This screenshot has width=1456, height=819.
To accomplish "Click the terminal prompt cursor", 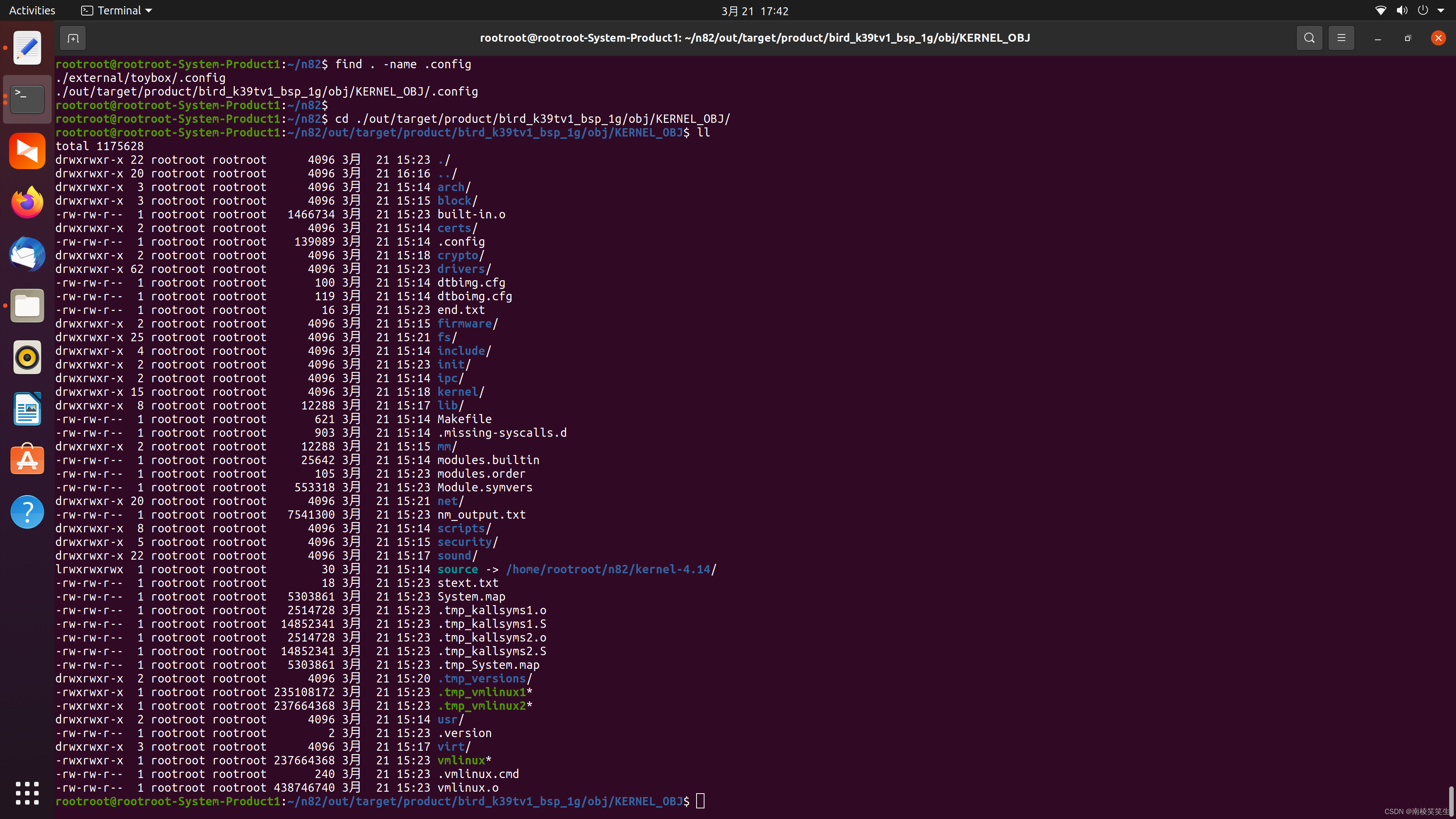I will (700, 801).
